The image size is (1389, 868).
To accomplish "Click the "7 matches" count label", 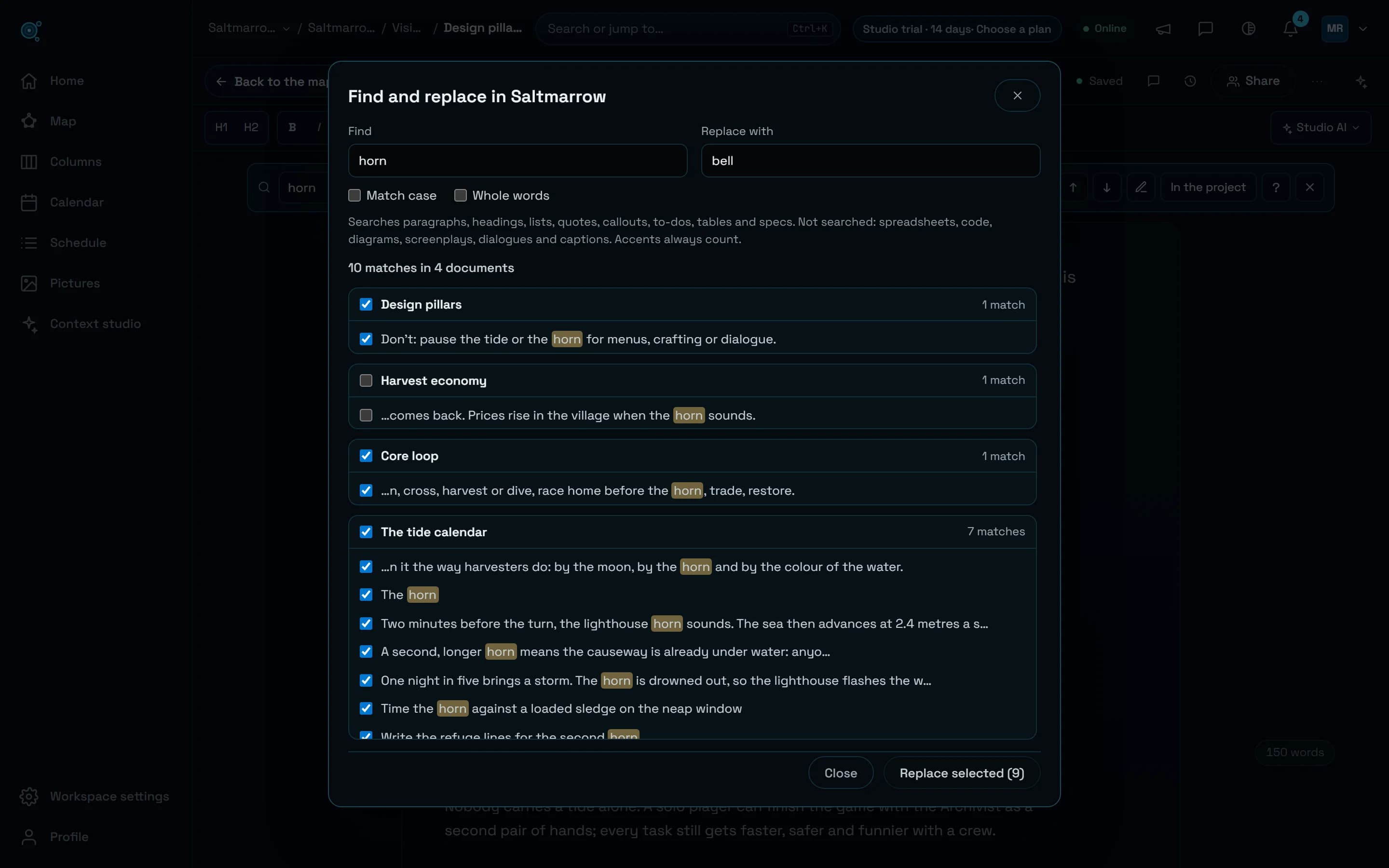I will click(996, 531).
